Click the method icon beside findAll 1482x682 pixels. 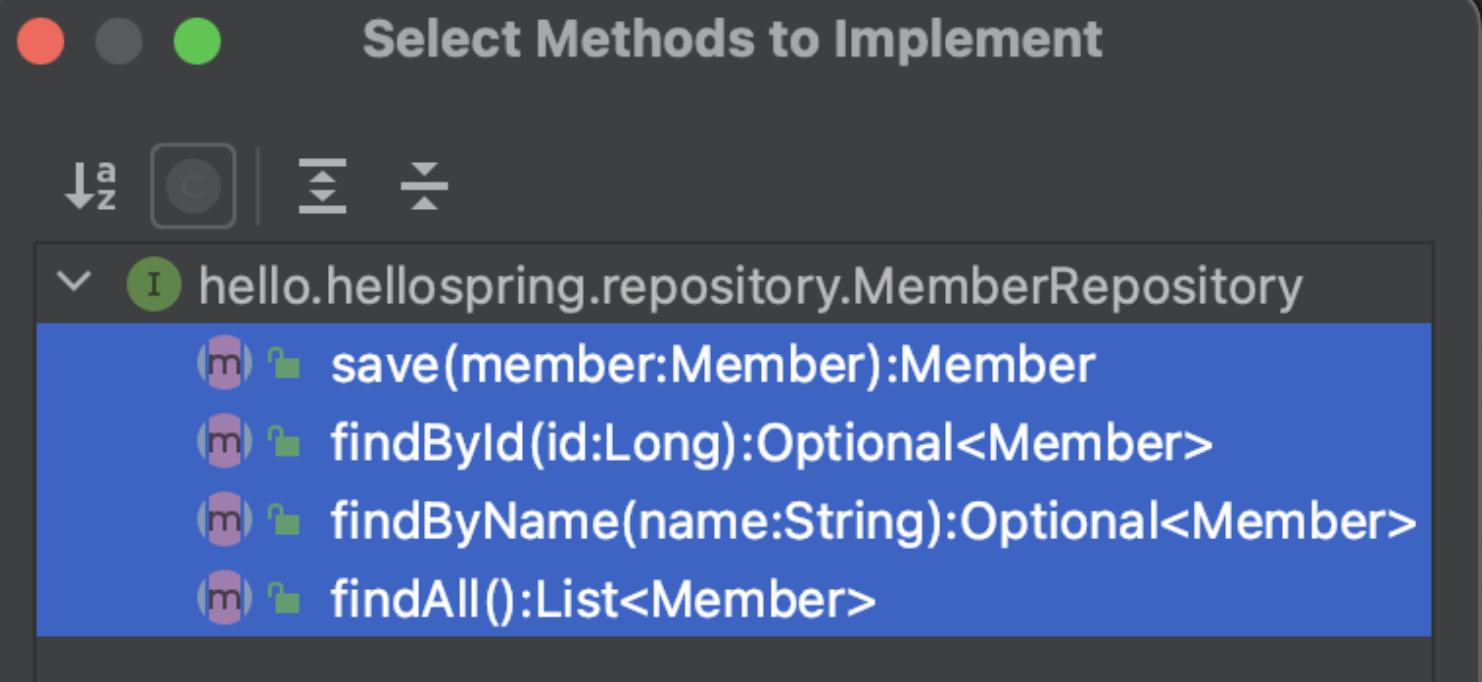coord(223,599)
